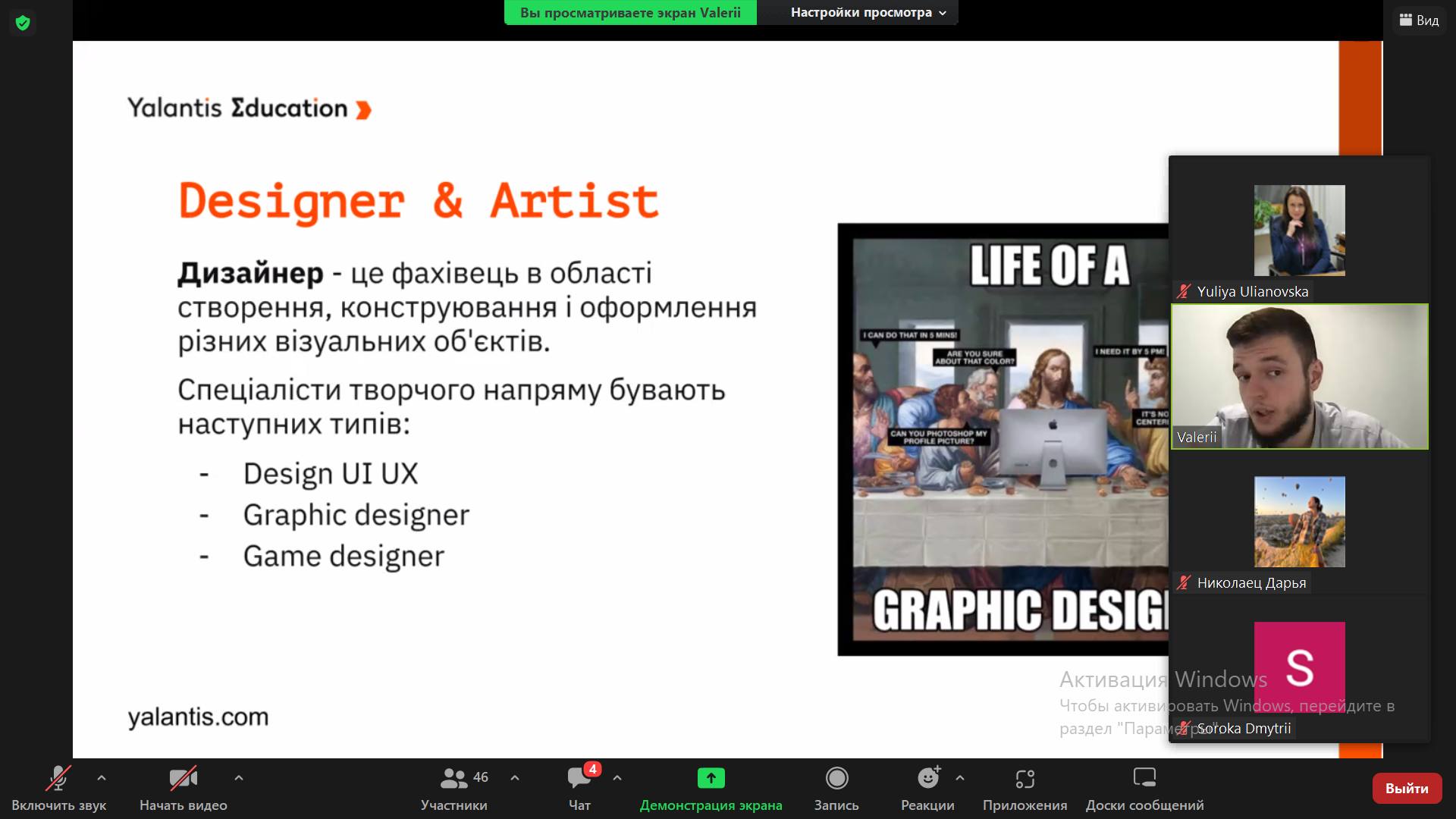Screen dimensions: 1456x819
Task: Click the Запись record icon
Action: coord(836,778)
